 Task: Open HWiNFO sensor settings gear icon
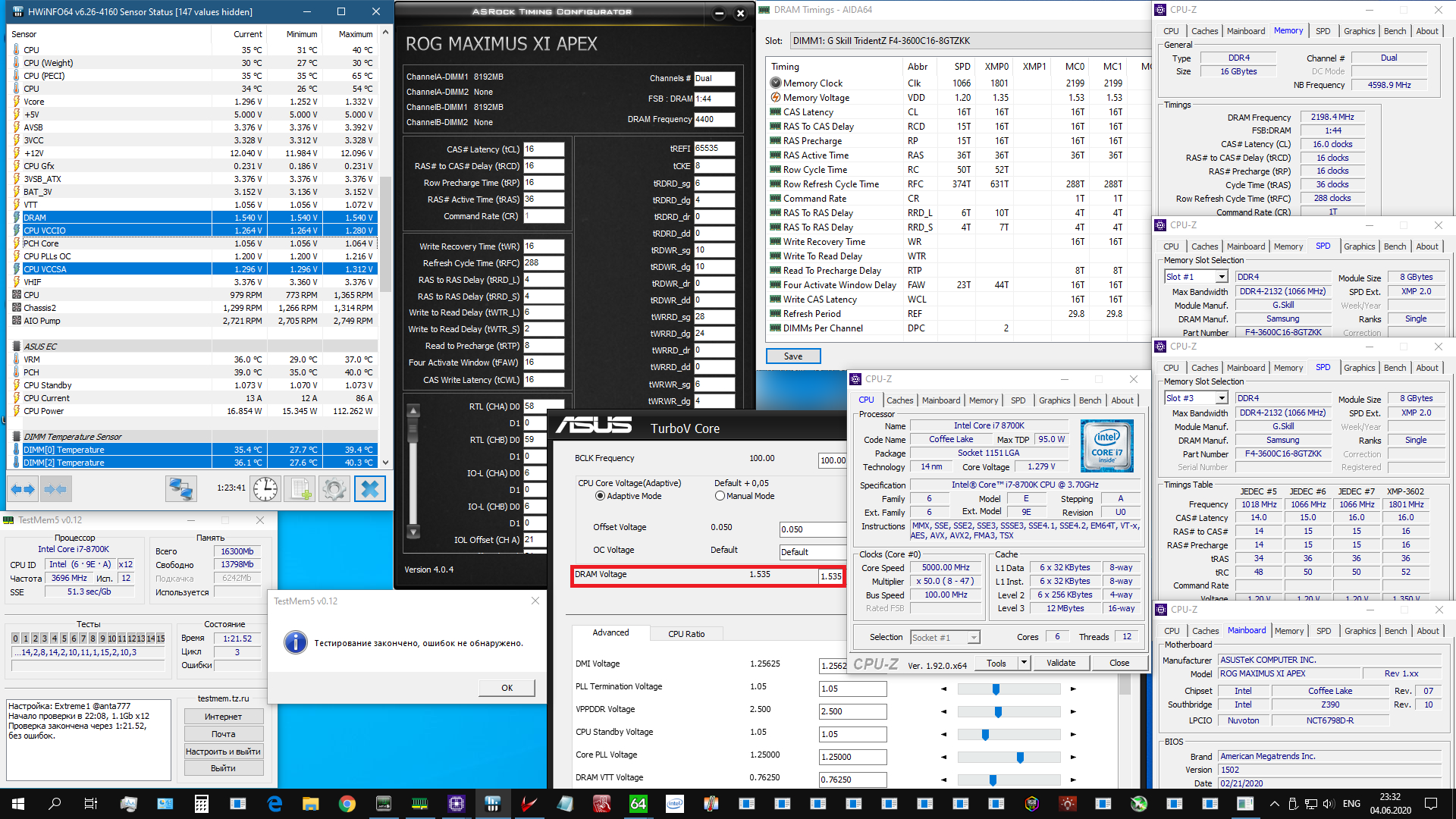[334, 489]
